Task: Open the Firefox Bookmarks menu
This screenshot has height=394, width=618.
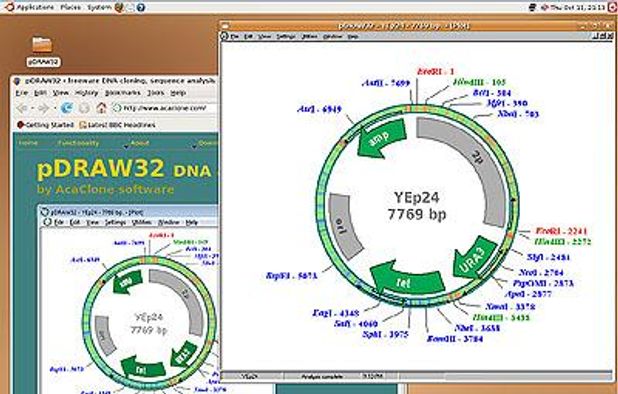Action: click(x=123, y=93)
